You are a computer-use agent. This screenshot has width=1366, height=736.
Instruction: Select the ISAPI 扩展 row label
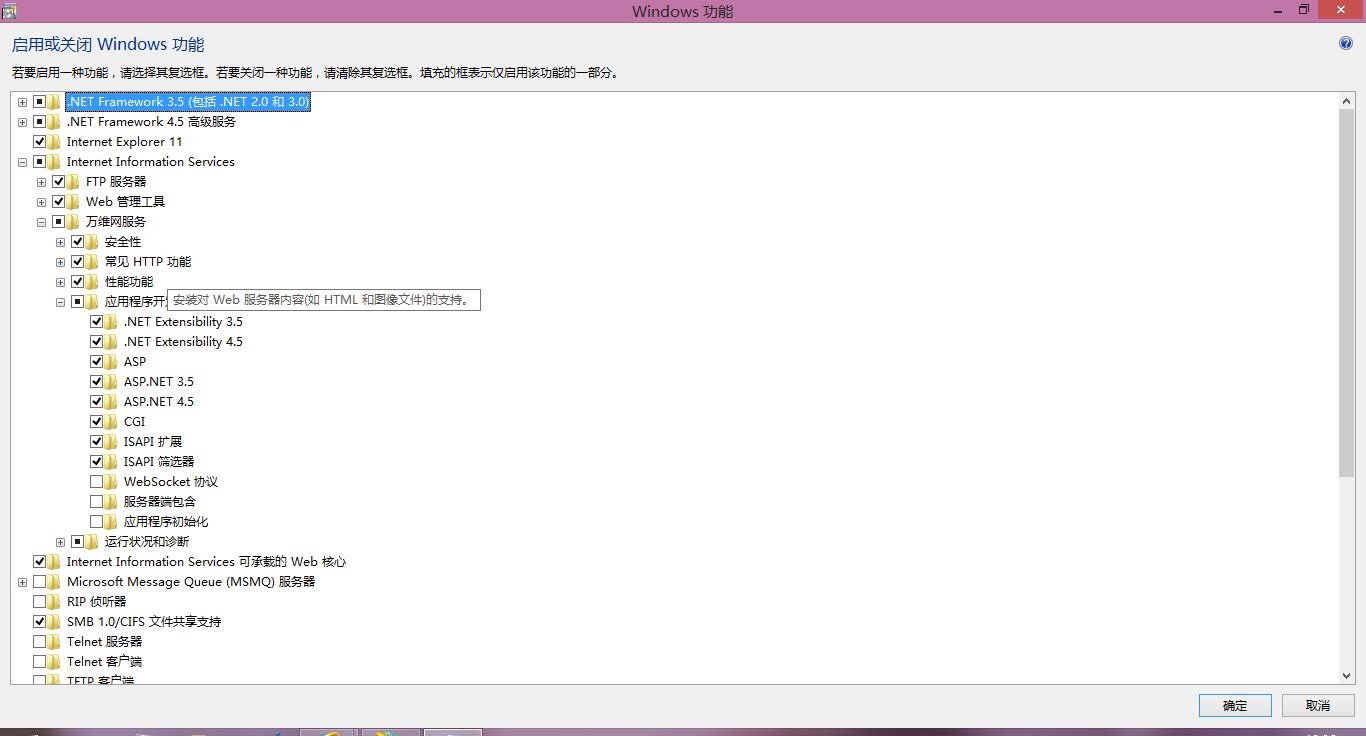pyautogui.click(x=153, y=441)
